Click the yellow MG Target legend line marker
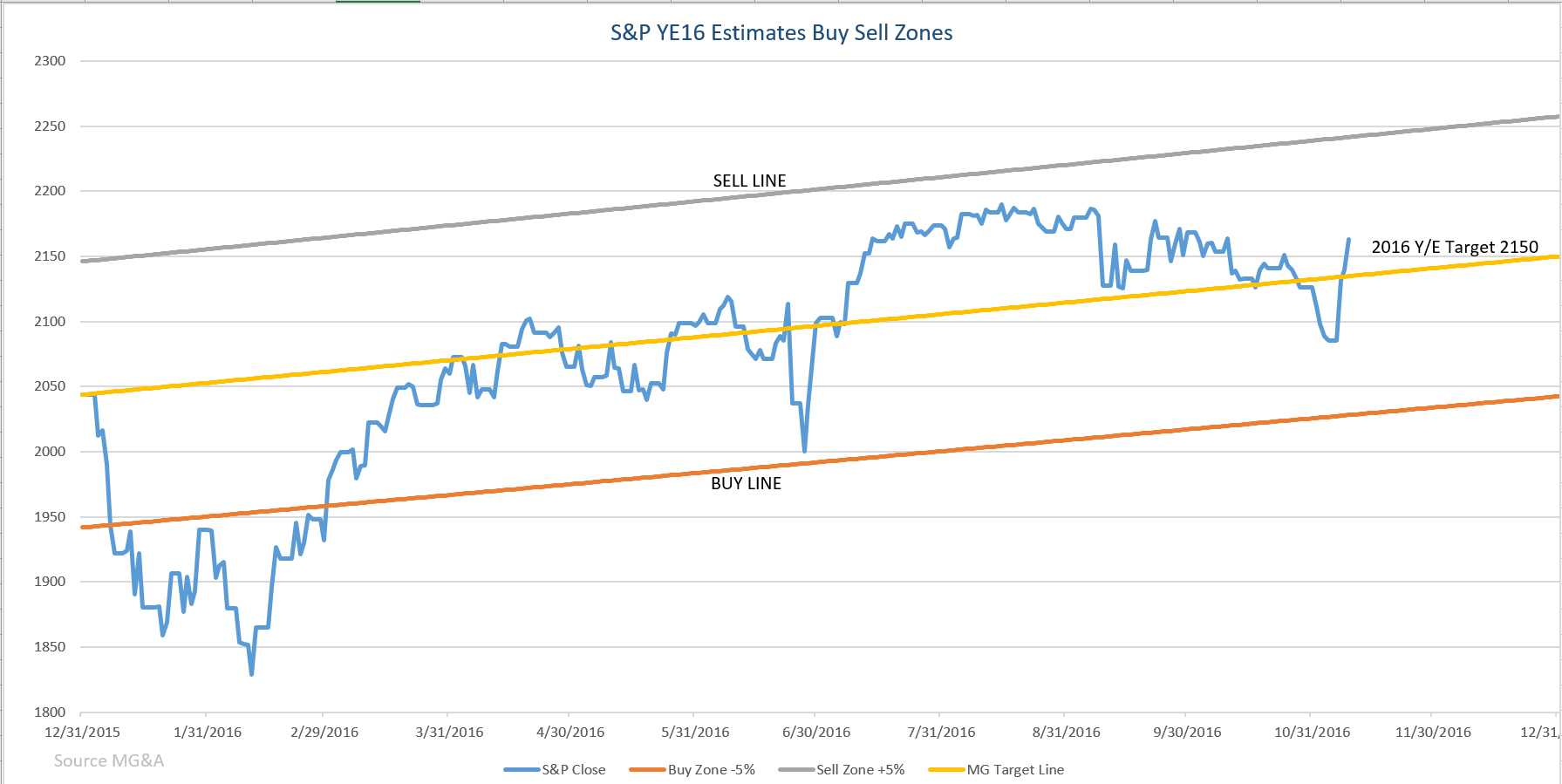This screenshot has height=784, width=1562. [x=947, y=770]
